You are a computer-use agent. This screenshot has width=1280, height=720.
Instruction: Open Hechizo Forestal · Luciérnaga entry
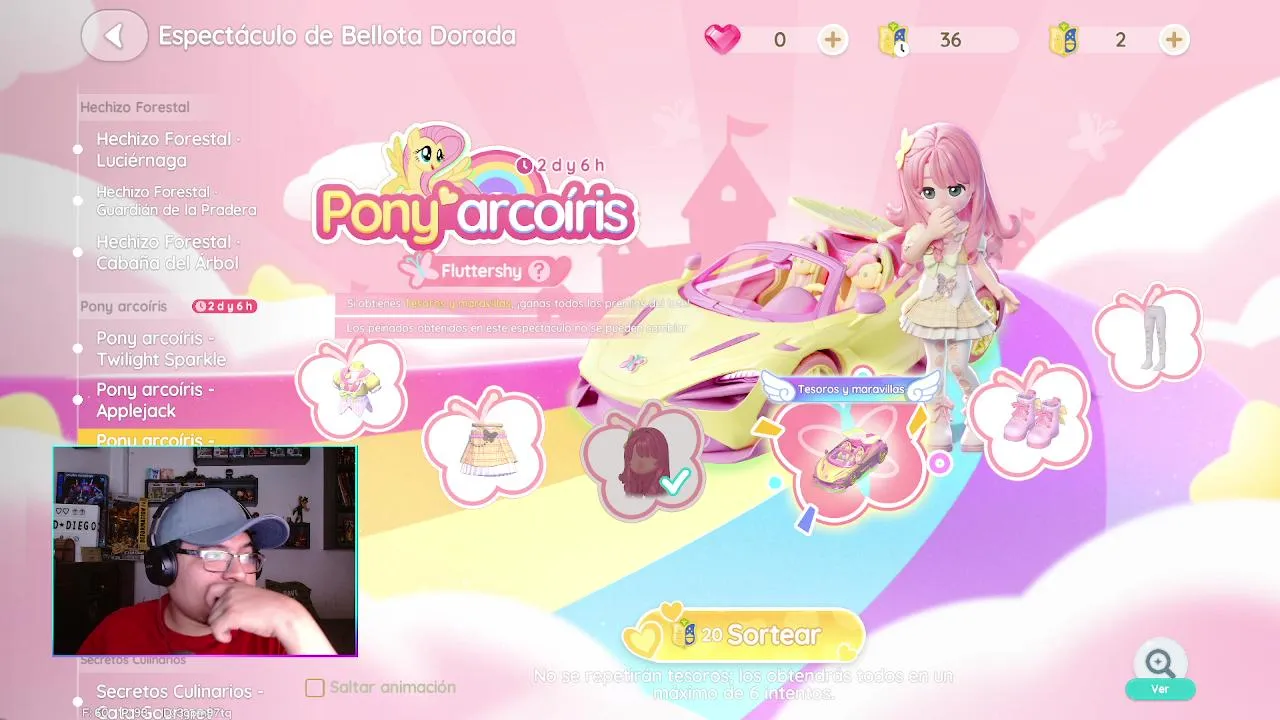point(168,149)
